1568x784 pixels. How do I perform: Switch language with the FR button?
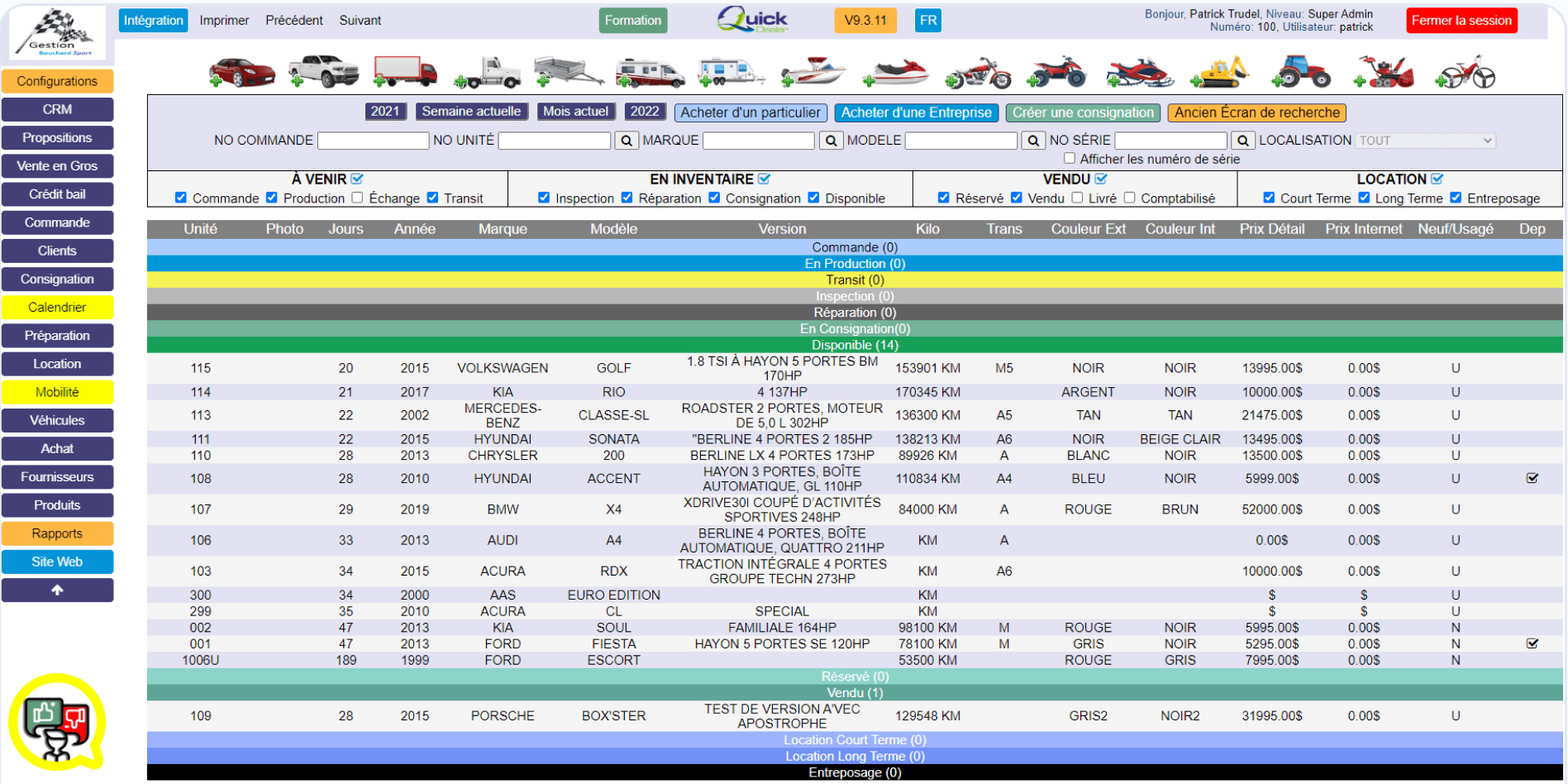928,21
